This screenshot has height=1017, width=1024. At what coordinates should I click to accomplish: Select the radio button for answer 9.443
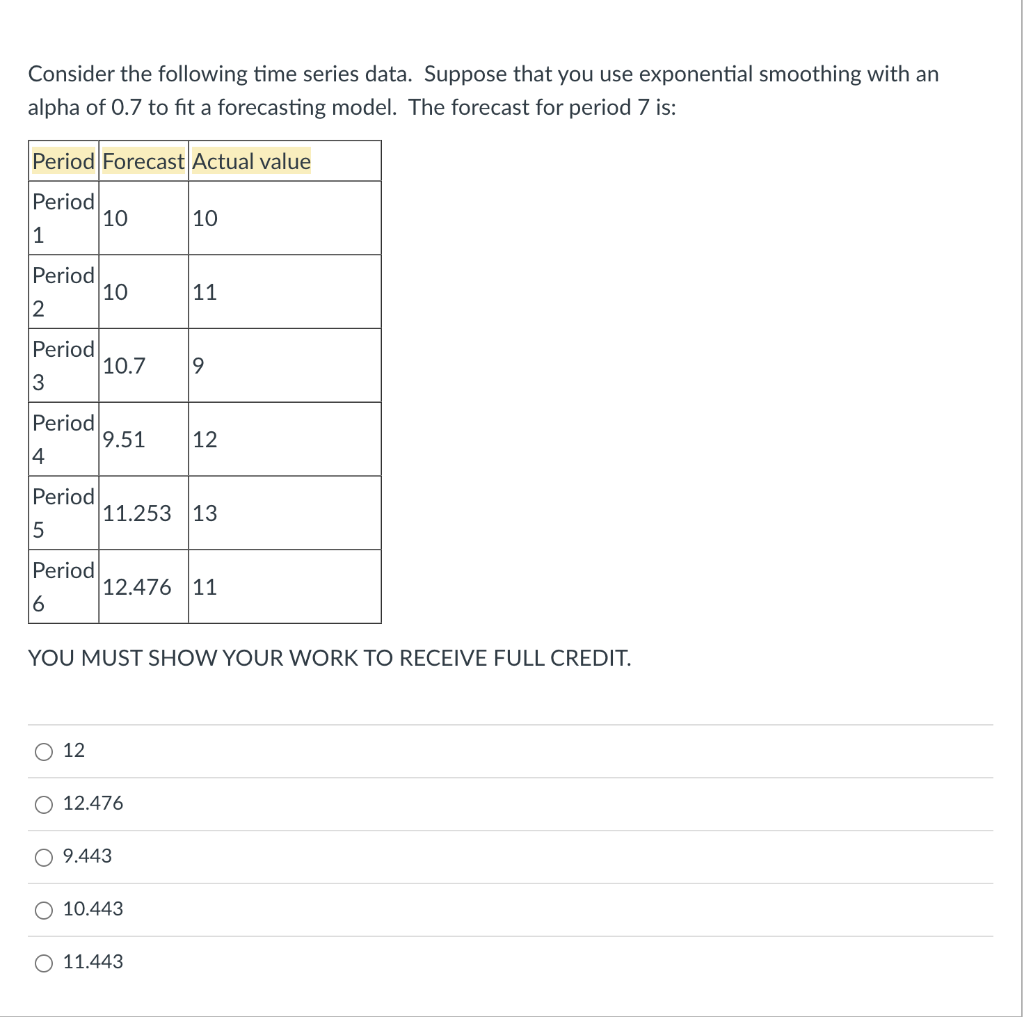42,856
